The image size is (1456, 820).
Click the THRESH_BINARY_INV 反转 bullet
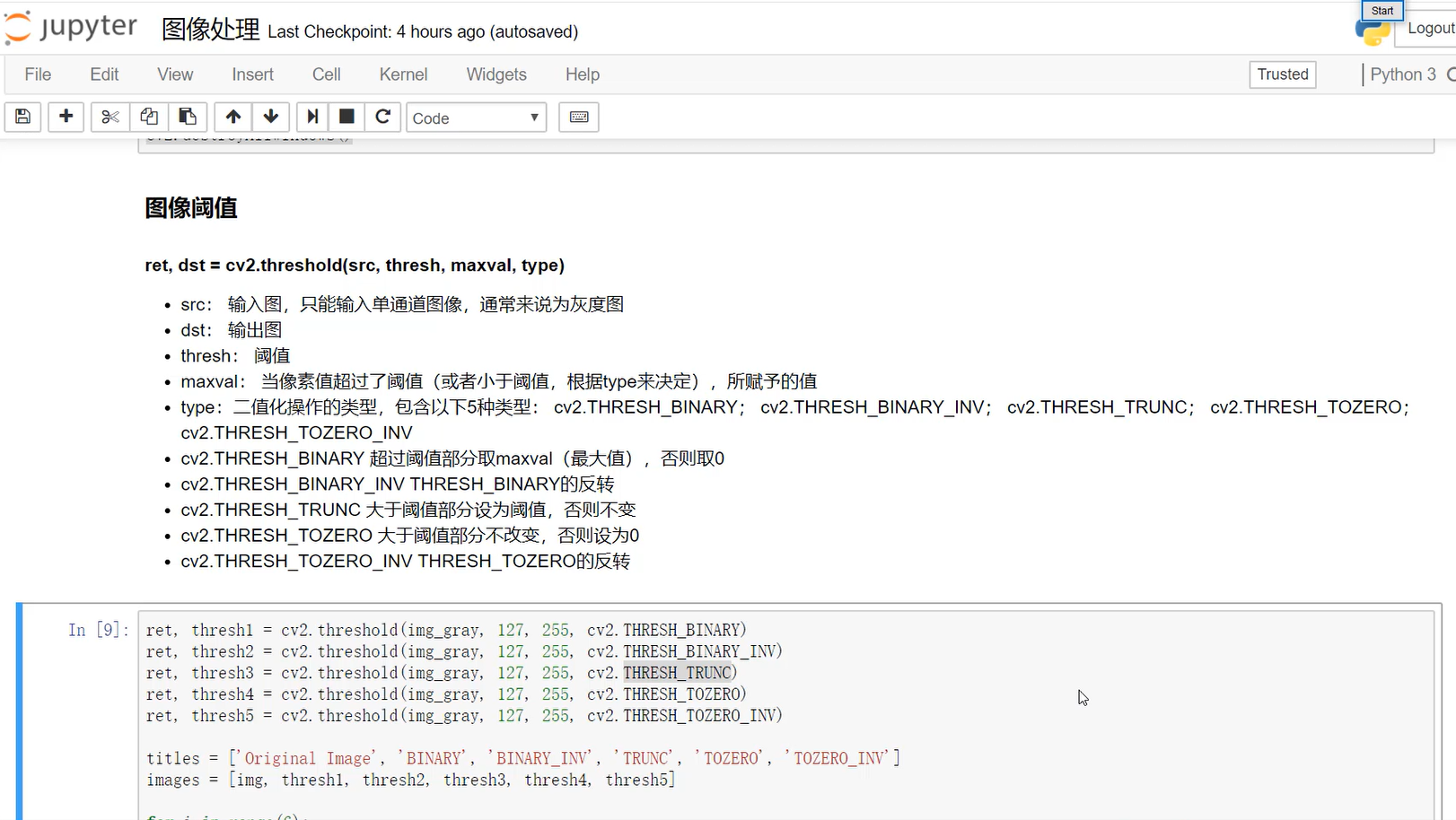(398, 484)
